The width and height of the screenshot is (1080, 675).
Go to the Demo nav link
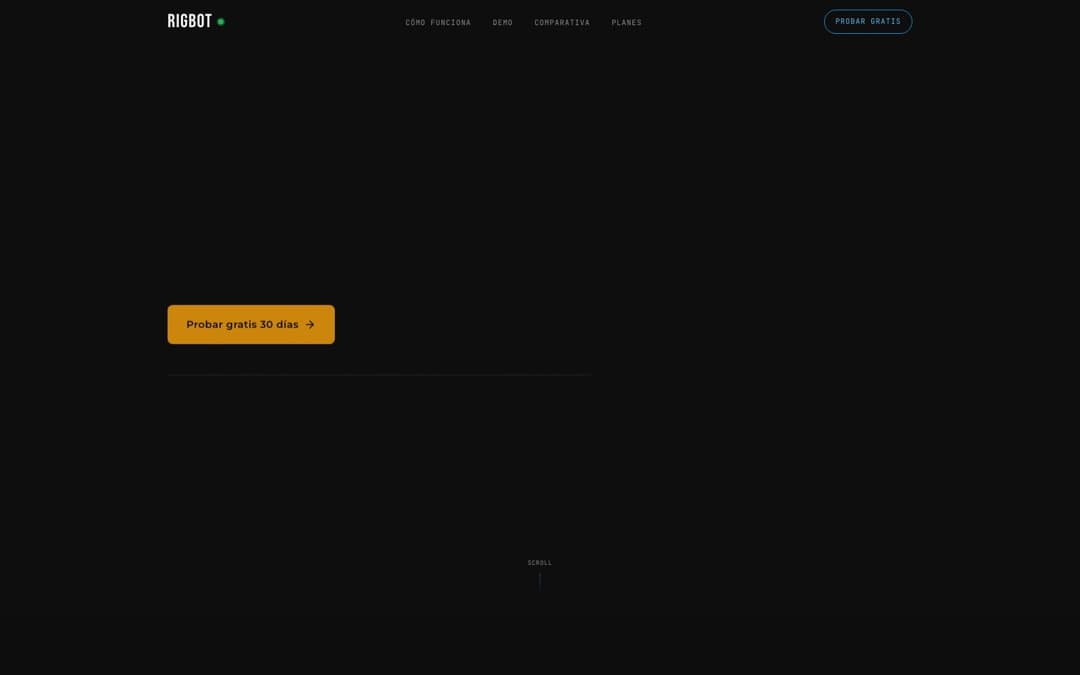point(502,22)
